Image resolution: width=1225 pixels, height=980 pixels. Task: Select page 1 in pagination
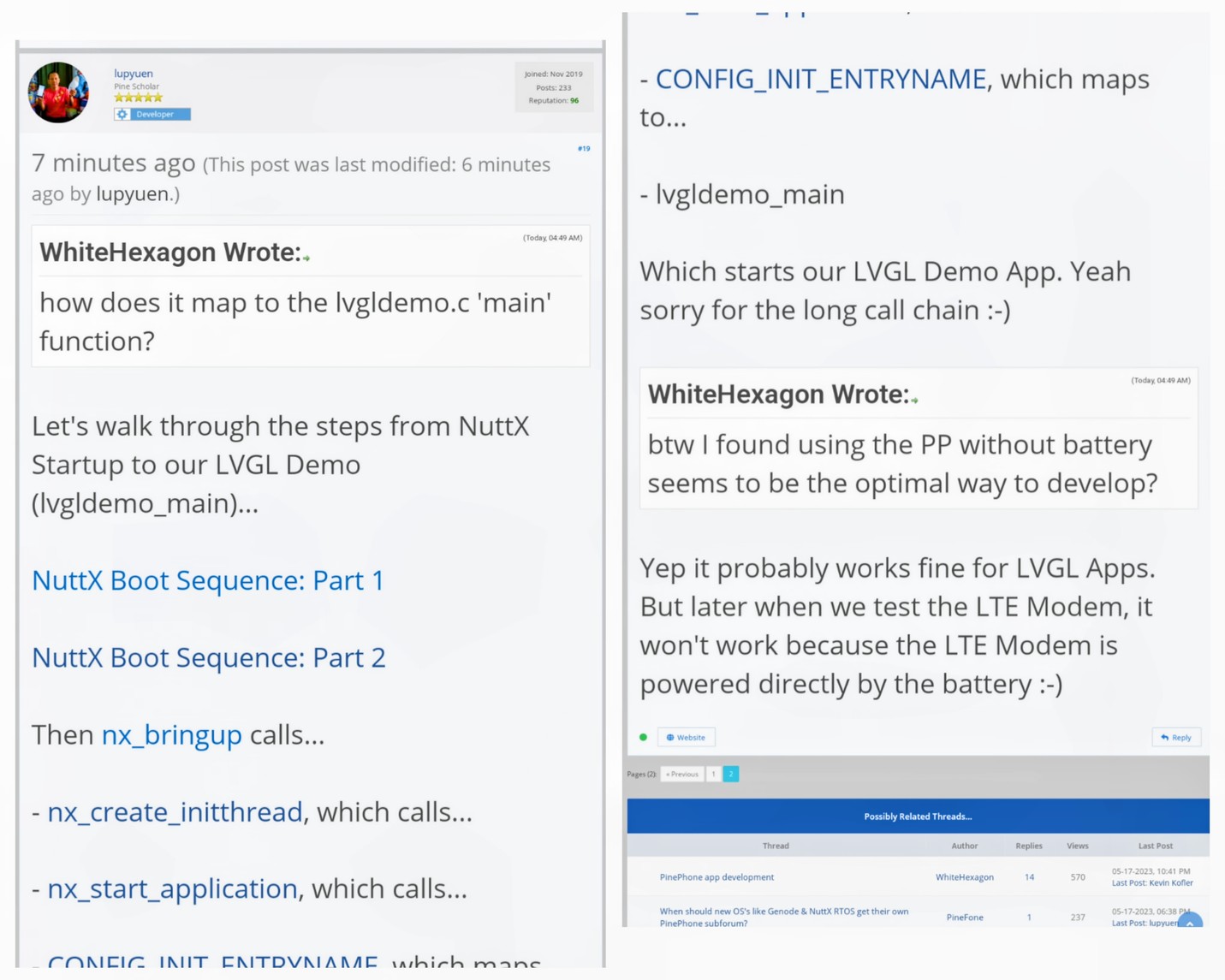pos(713,774)
